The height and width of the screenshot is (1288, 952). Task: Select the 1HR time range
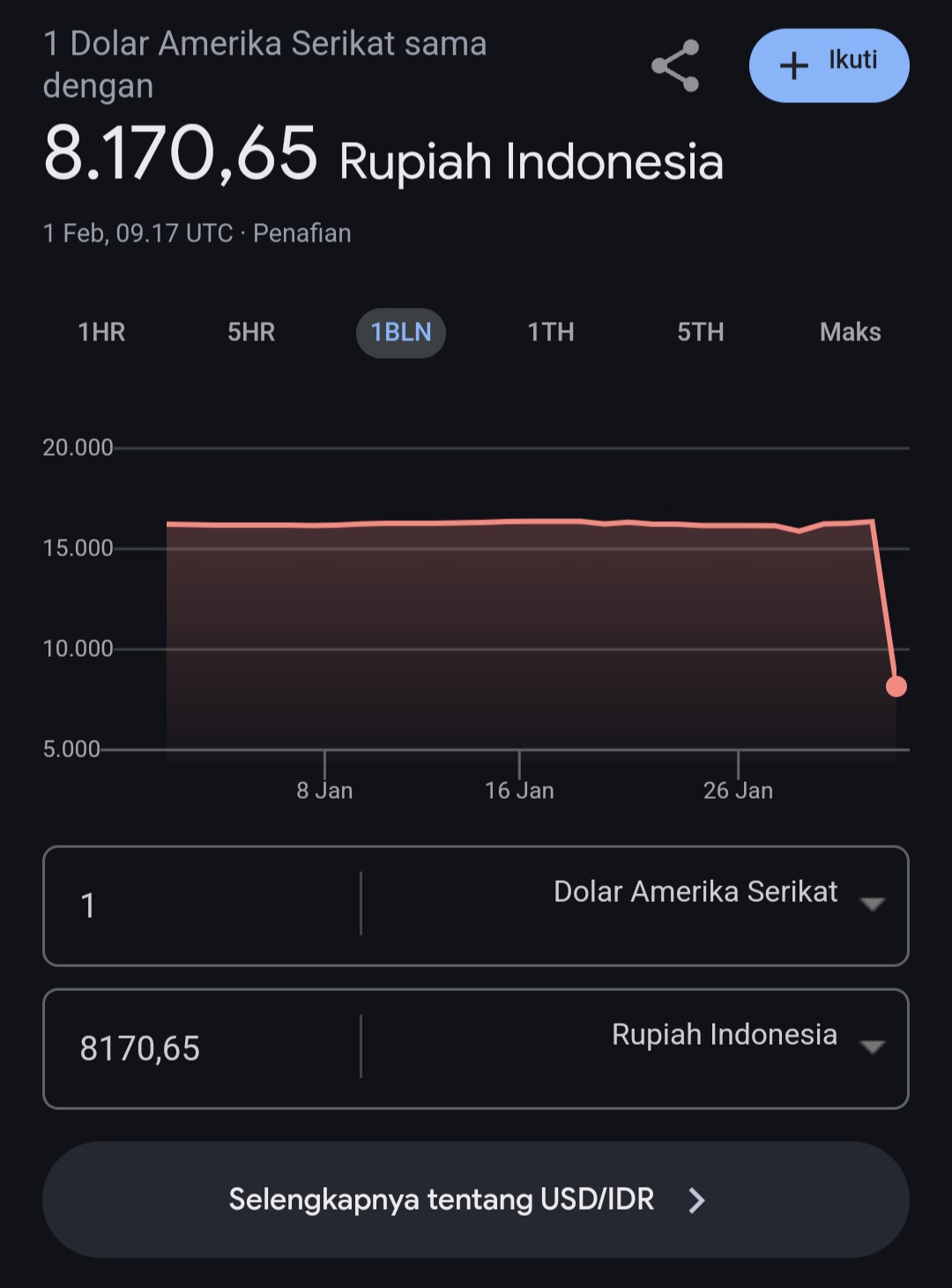coord(101,332)
